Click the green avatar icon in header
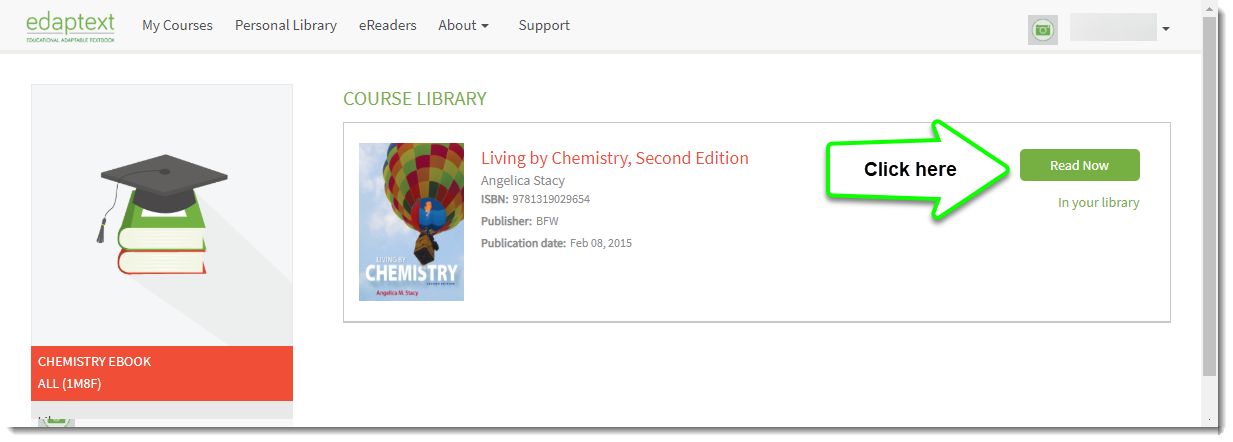The width and height of the screenshot is (1233, 442). point(1043,30)
